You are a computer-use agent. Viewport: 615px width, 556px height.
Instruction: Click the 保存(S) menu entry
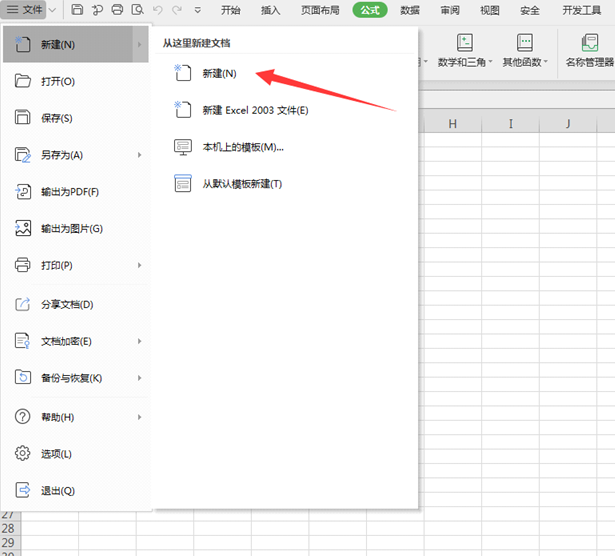point(75,118)
